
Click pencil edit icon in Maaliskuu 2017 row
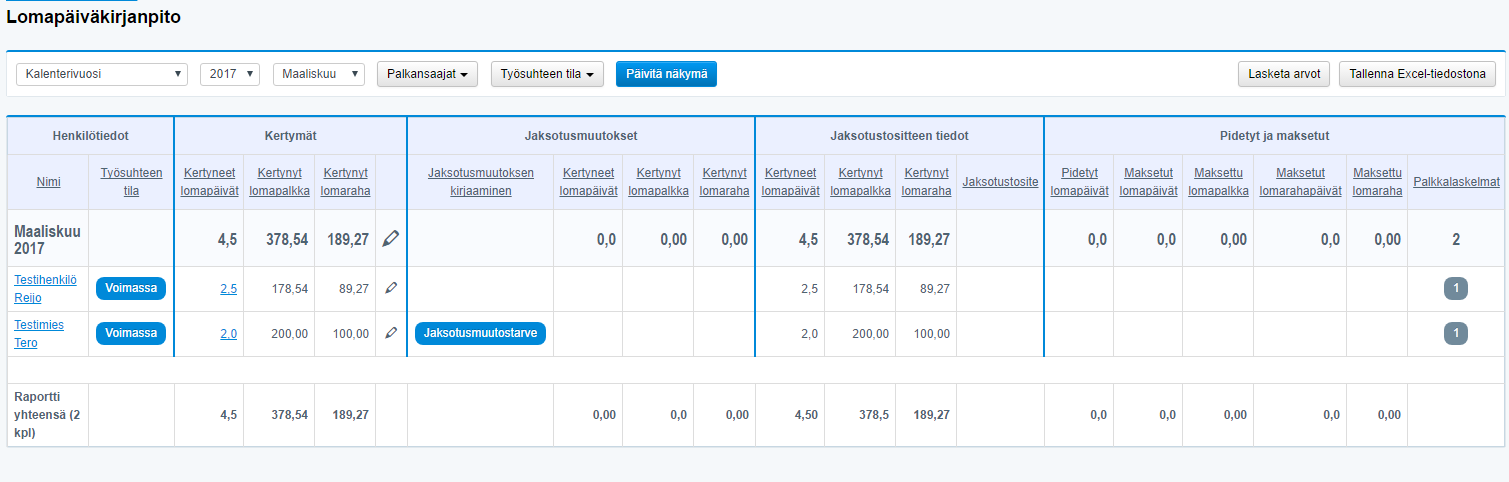coord(391,238)
